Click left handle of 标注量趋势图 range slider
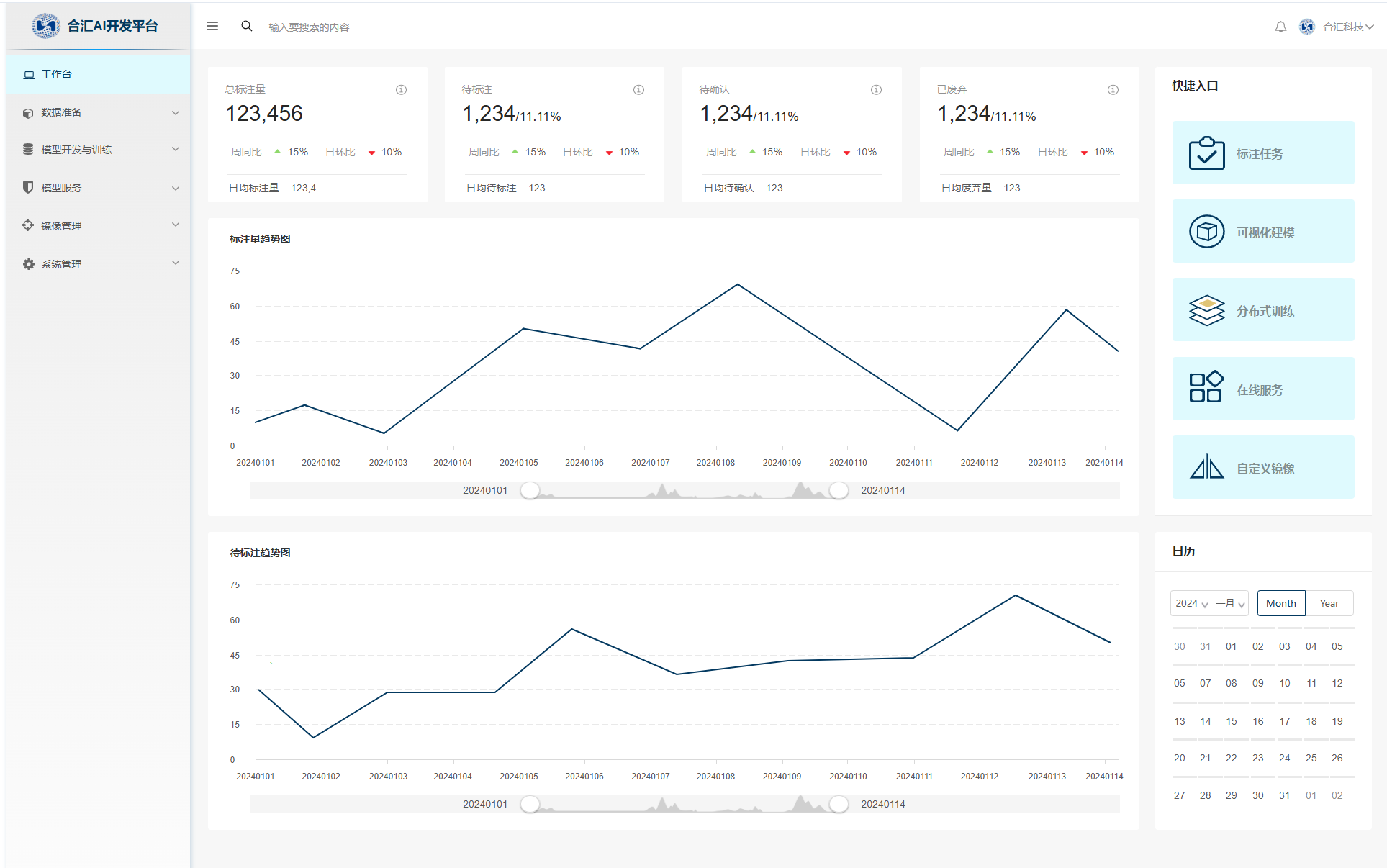Image resolution: width=1387 pixels, height=868 pixels. pyautogui.click(x=530, y=490)
